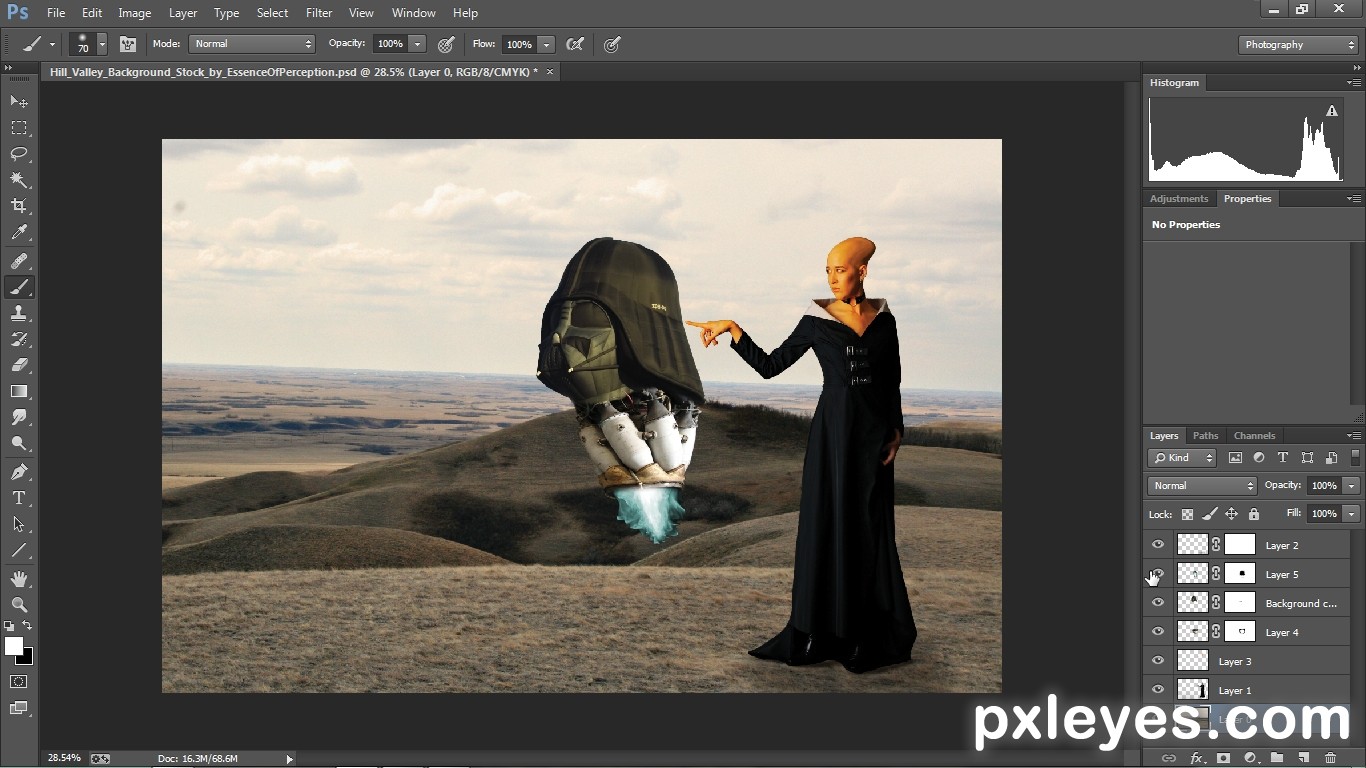Select the Eraser tool
Image resolution: width=1366 pixels, height=768 pixels.
(x=19, y=365)
